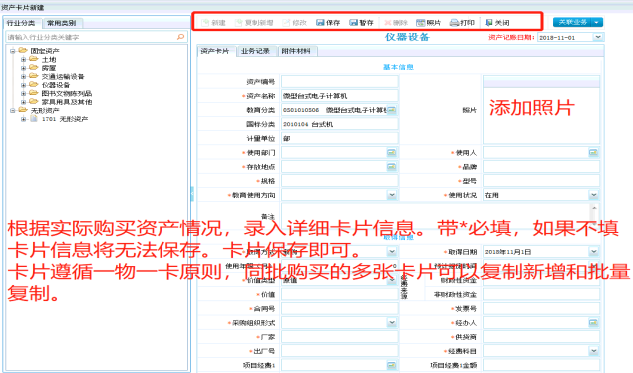
Task: Select 仪器设备 in the category tree
Action: click(x=56, y=85)
